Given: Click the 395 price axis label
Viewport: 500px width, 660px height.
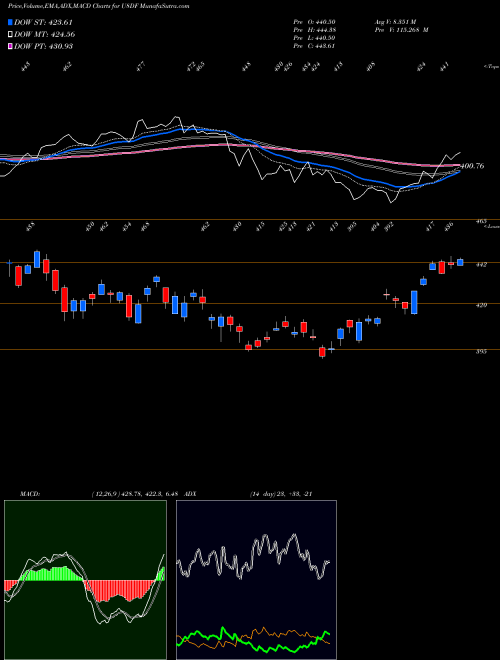Looking at the screenshot, I should 481,351.
